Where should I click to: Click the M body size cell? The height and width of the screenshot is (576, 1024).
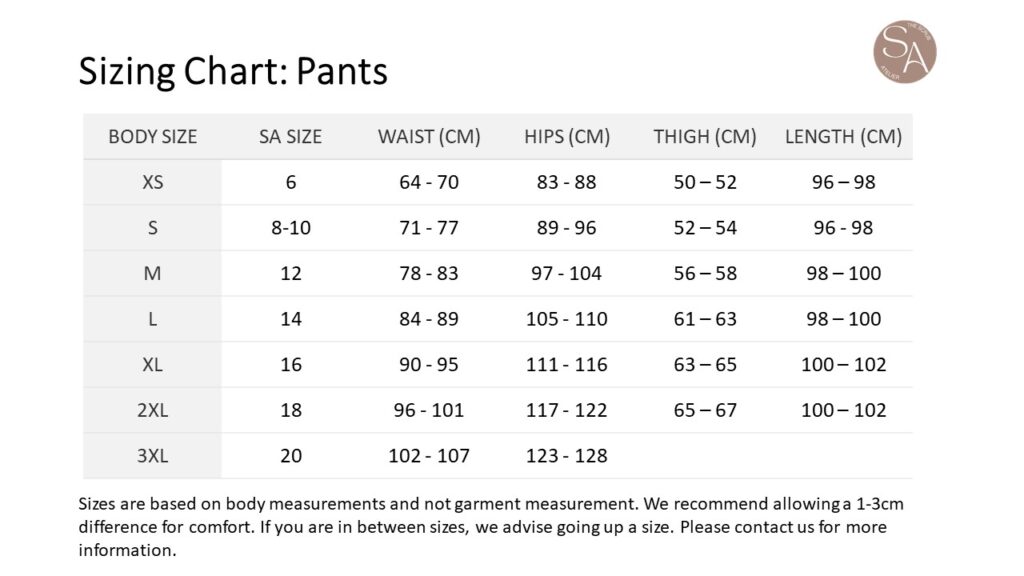152,273
